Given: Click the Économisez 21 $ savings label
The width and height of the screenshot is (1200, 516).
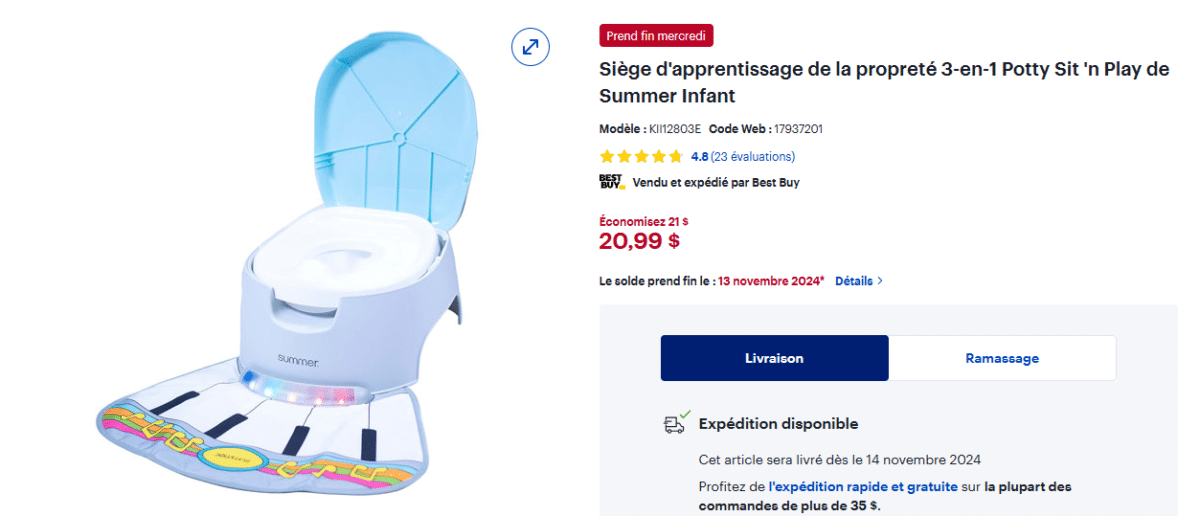Looking at the screenshot, I should click(643, 221).
